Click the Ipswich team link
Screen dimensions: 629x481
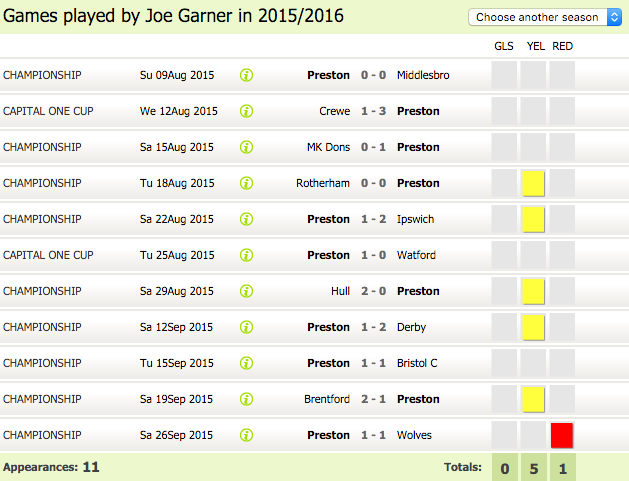[x=416, y=219]
